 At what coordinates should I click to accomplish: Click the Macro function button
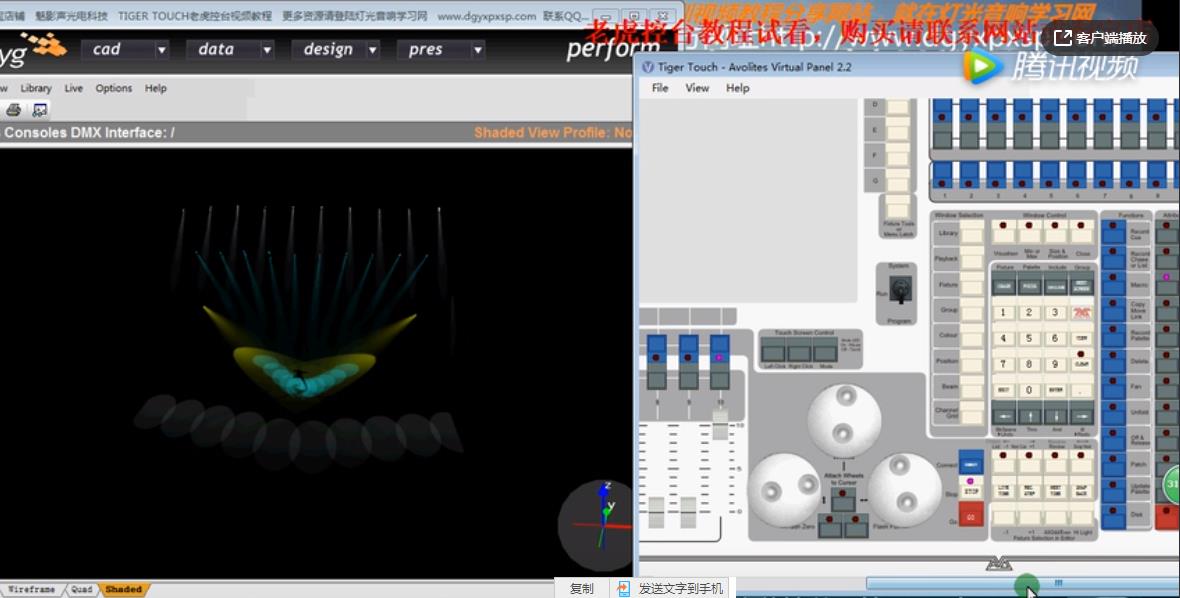[x=1114, y=285]
